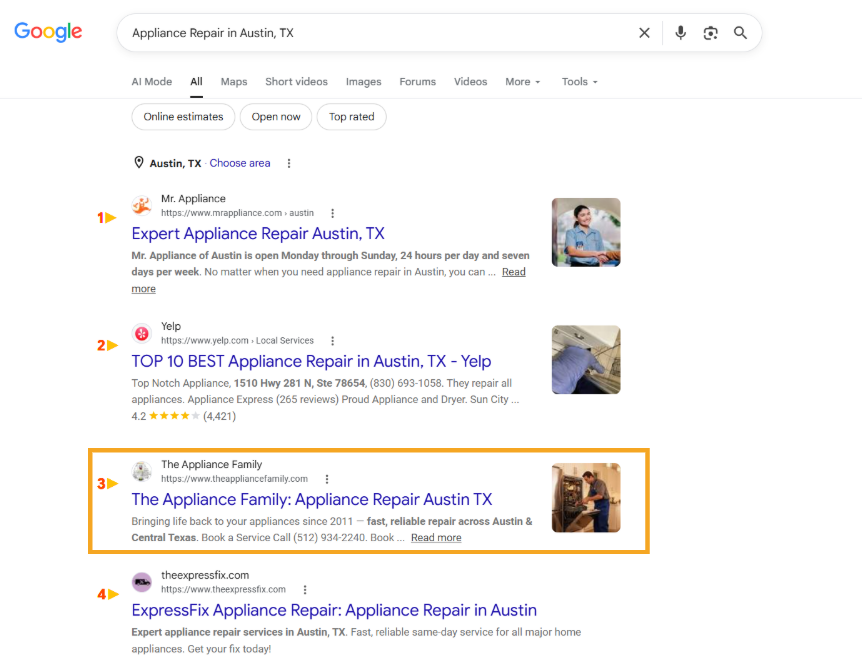Click the https://www.theappliancefamily.com URL
The height and width of the screenshot is (658, 862).
pos(234,479)
